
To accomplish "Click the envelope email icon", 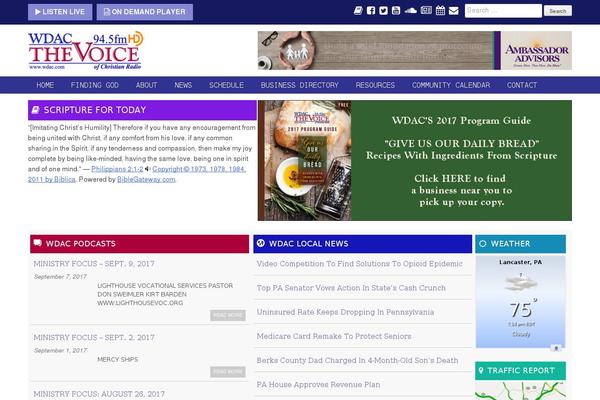I will coord(454,11).
